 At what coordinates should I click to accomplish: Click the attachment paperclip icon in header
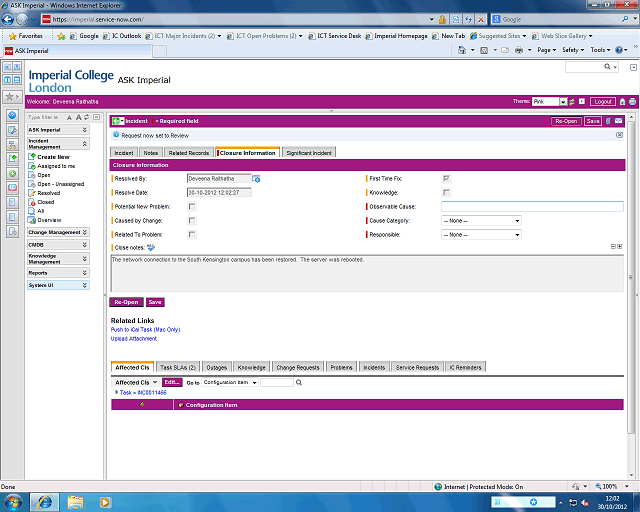pyautogui.click(x=608, y=121)
